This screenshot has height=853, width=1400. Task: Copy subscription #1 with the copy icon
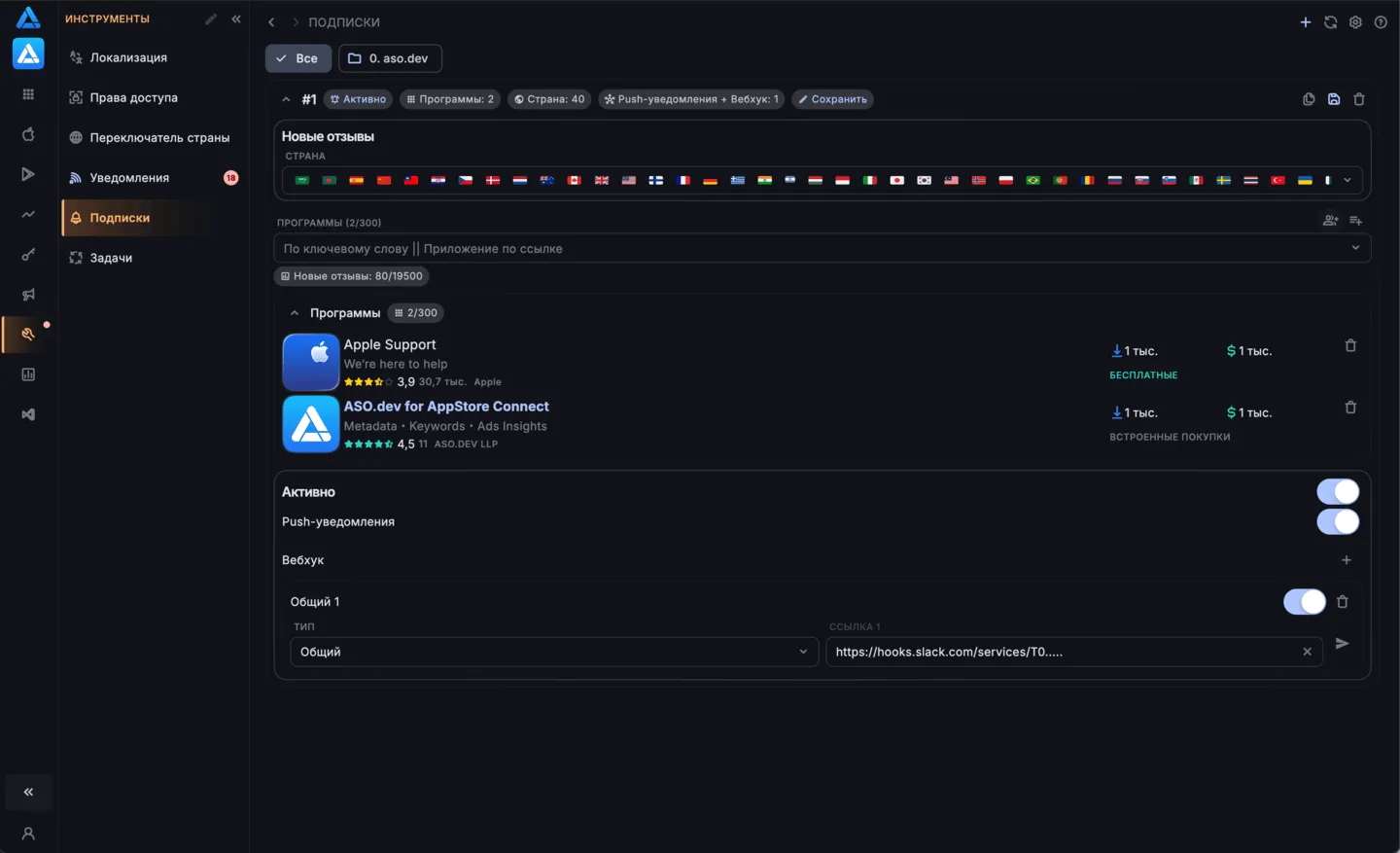pyautogui.click(x=1309, y=99)
